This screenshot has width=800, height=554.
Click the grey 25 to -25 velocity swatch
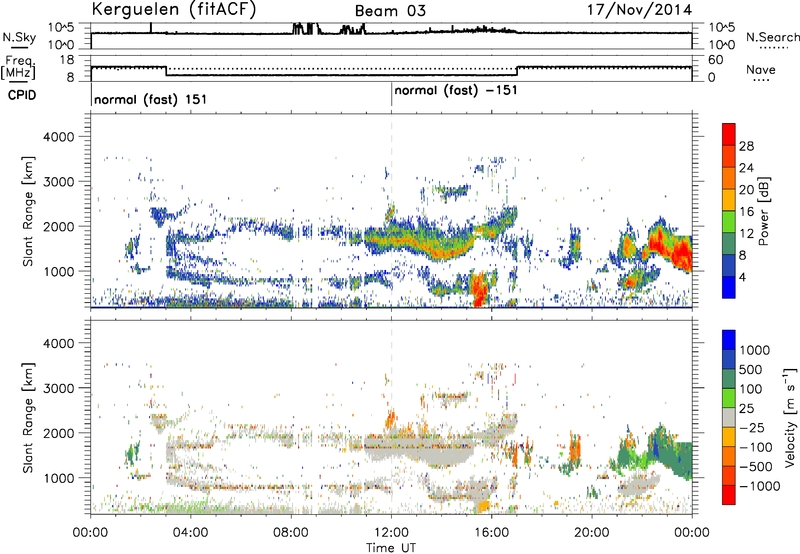(x=729, y=417)
